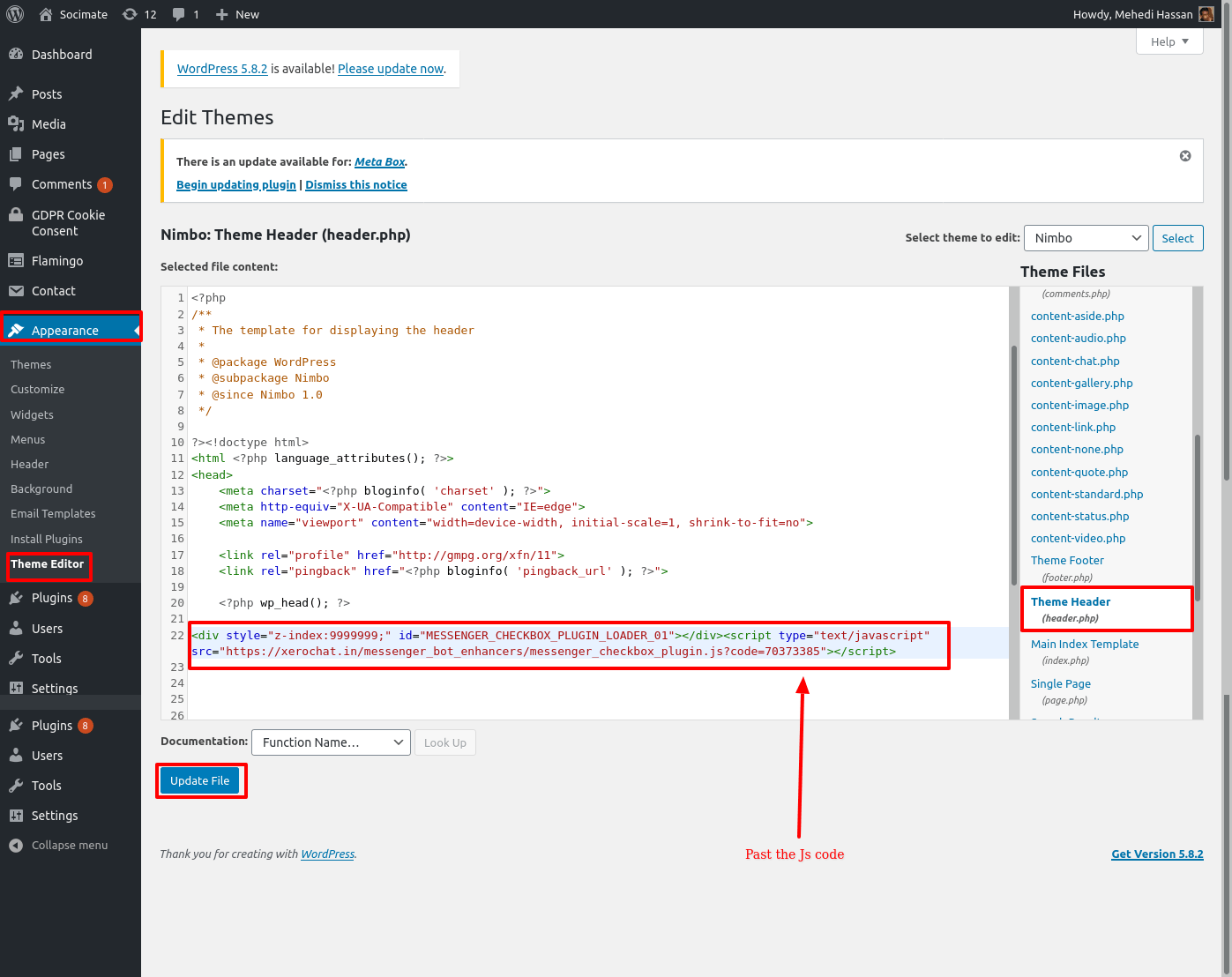
Task: Click the Posts pin icon
Action: [16, 93]
